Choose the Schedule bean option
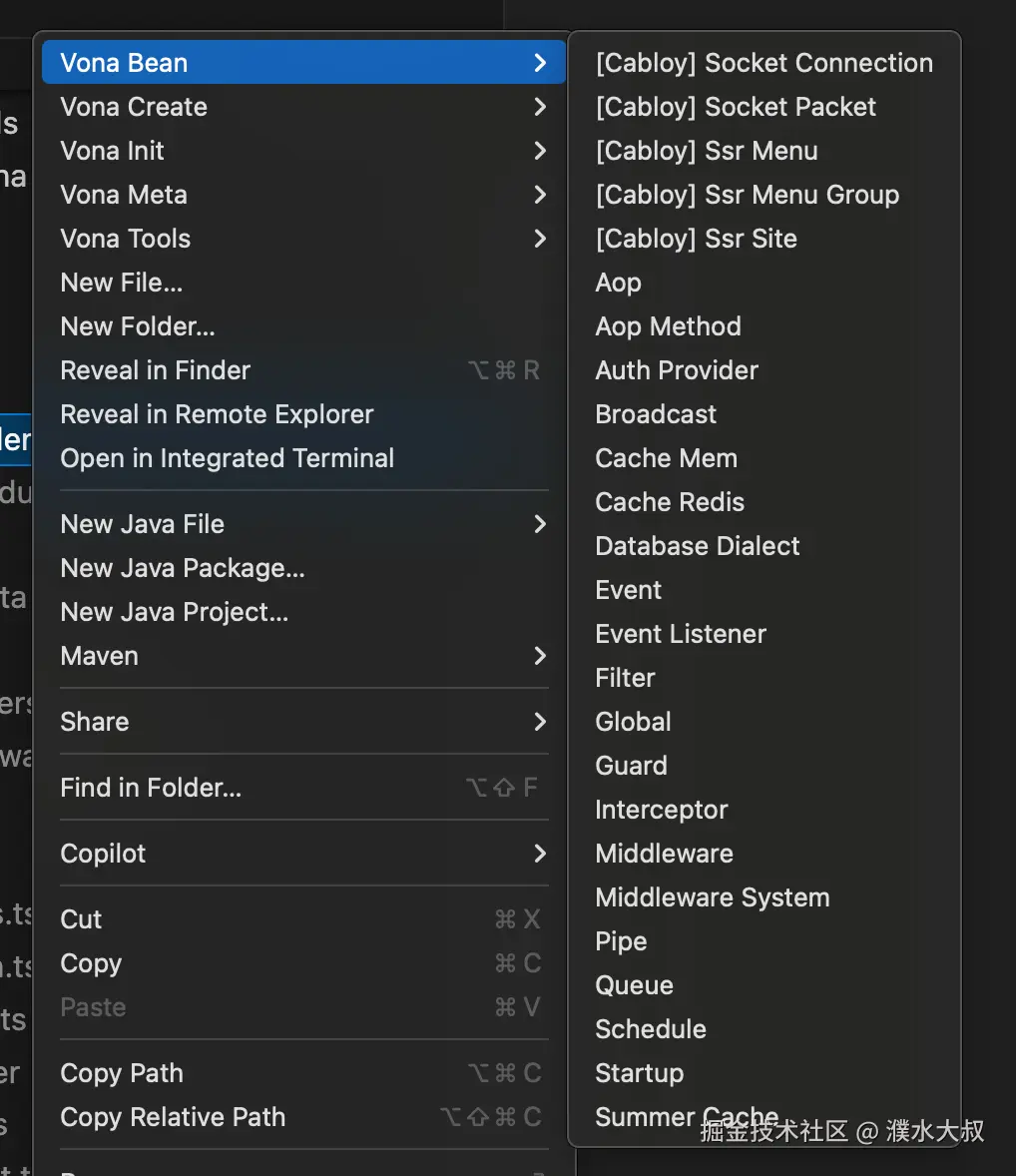The height and width of the screenshot is (1176, 1016). [651, 1029]
